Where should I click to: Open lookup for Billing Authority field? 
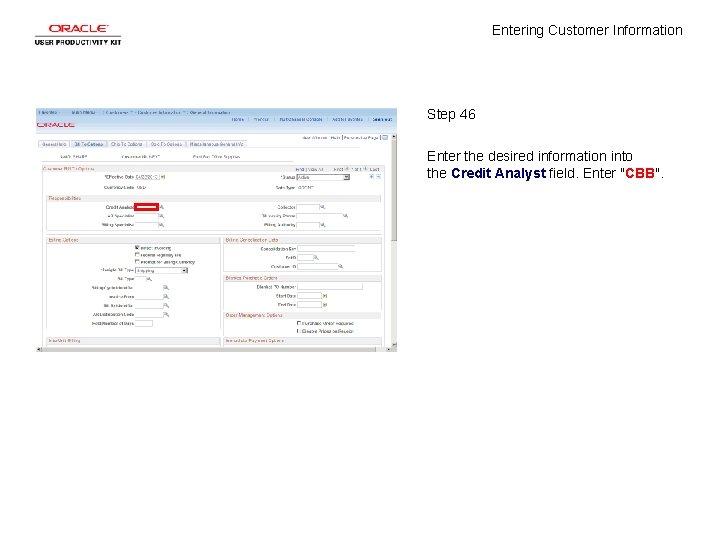tap(323, 225)
